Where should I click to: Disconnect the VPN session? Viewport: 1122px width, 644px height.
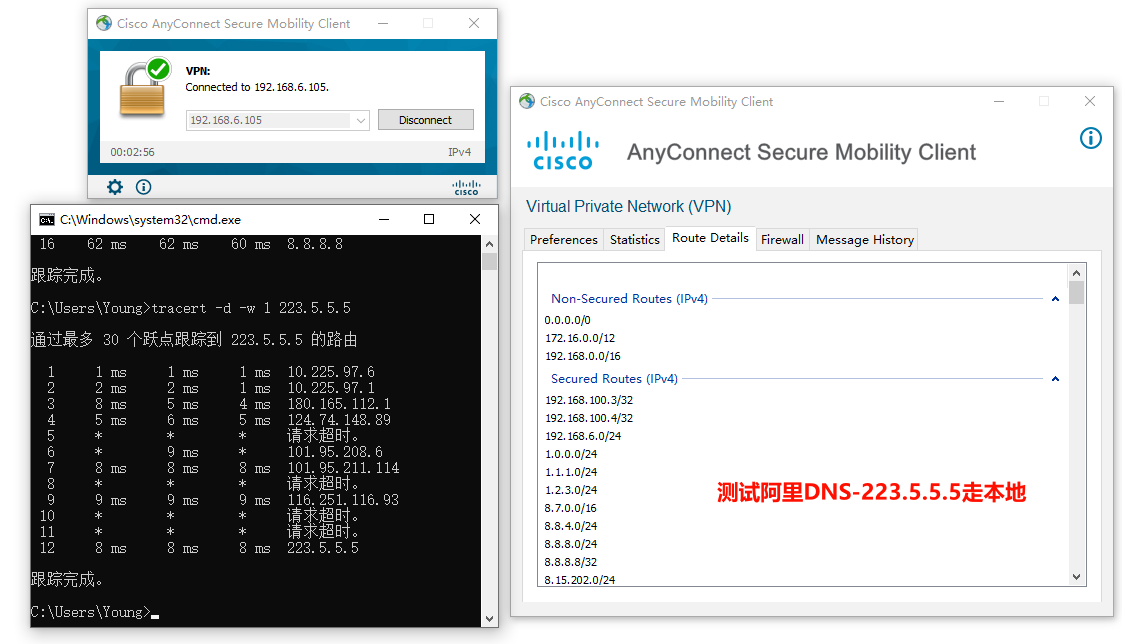[426, 119]
